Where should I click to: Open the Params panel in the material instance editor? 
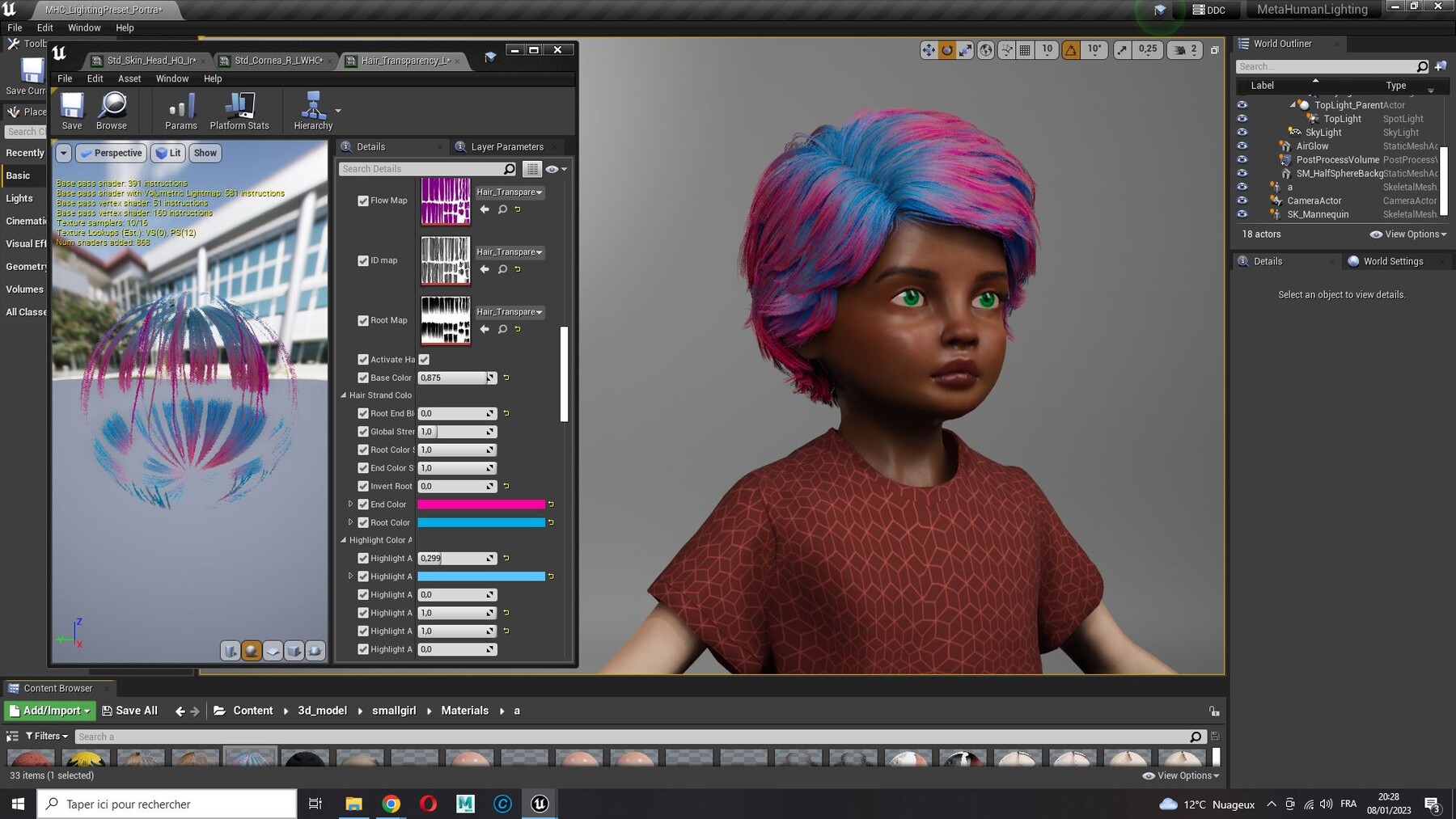[180, 111]
